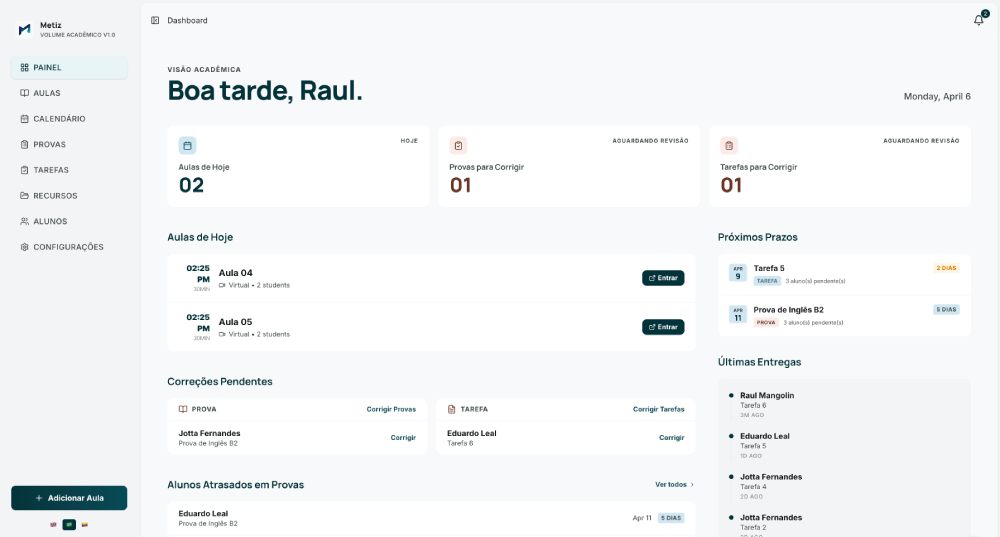1000x537 pixels.
Task: Open Provas section in sidebar
Action: [49, 144]
